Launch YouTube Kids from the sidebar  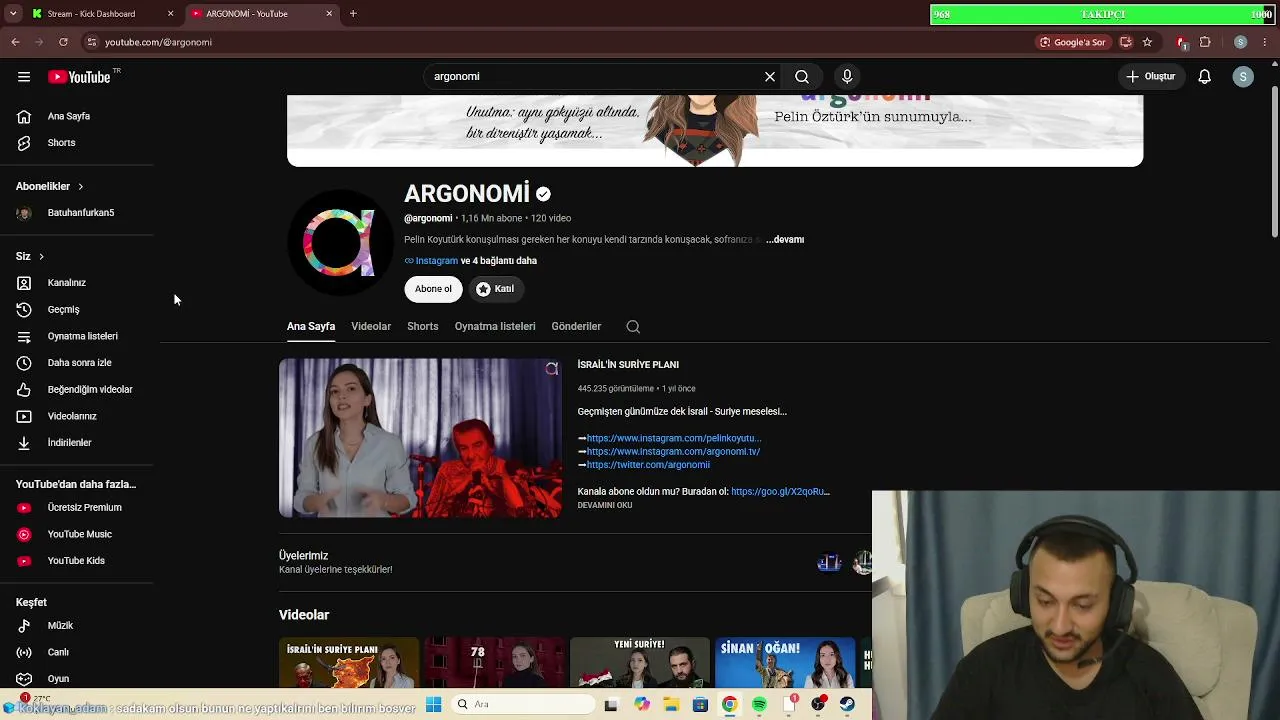tap(77, 561)
